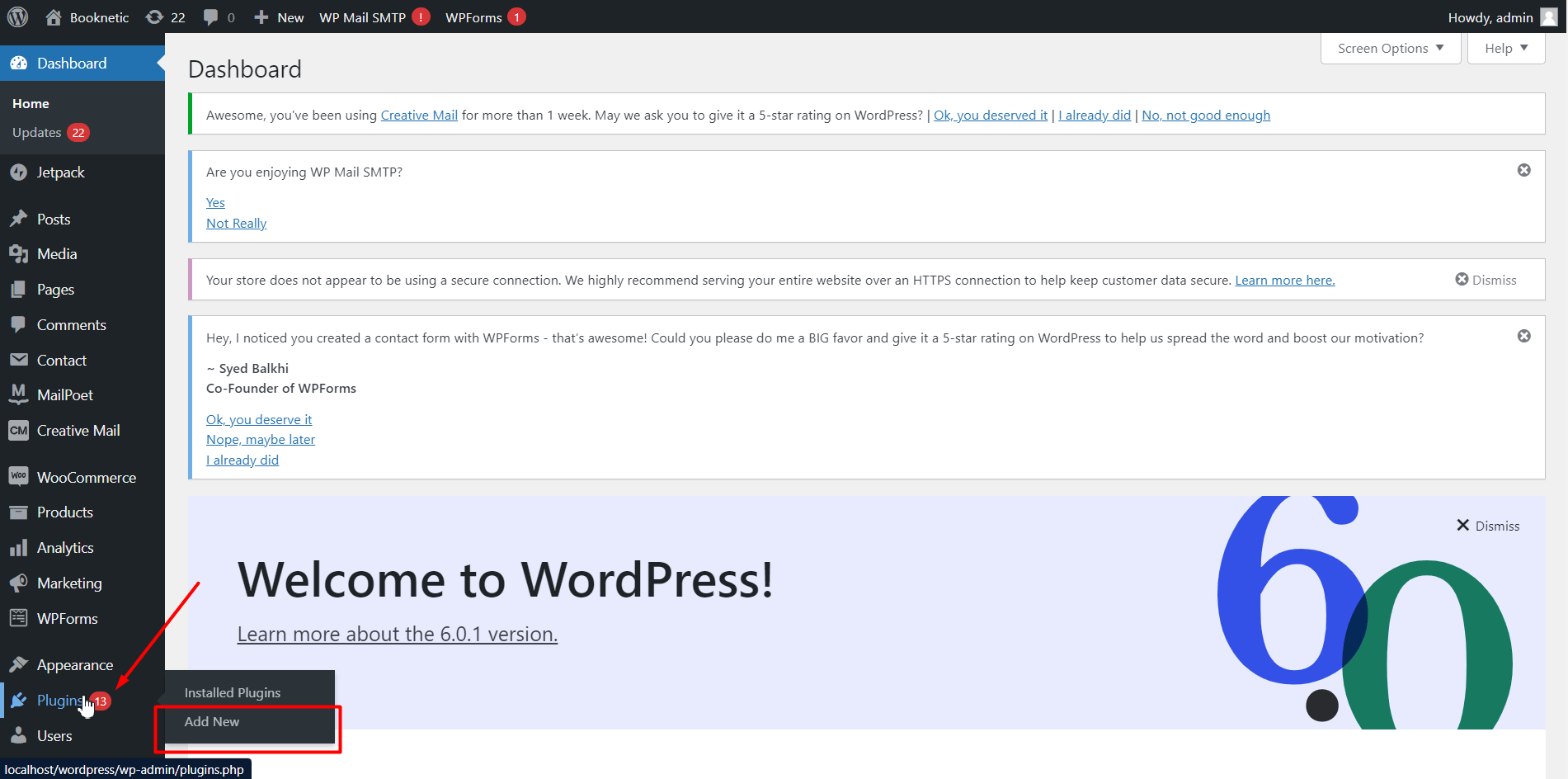The image size is (1568, 779).
Task: Click the comments bubble icon in admin bar
Action: click(x=211, y=17)
